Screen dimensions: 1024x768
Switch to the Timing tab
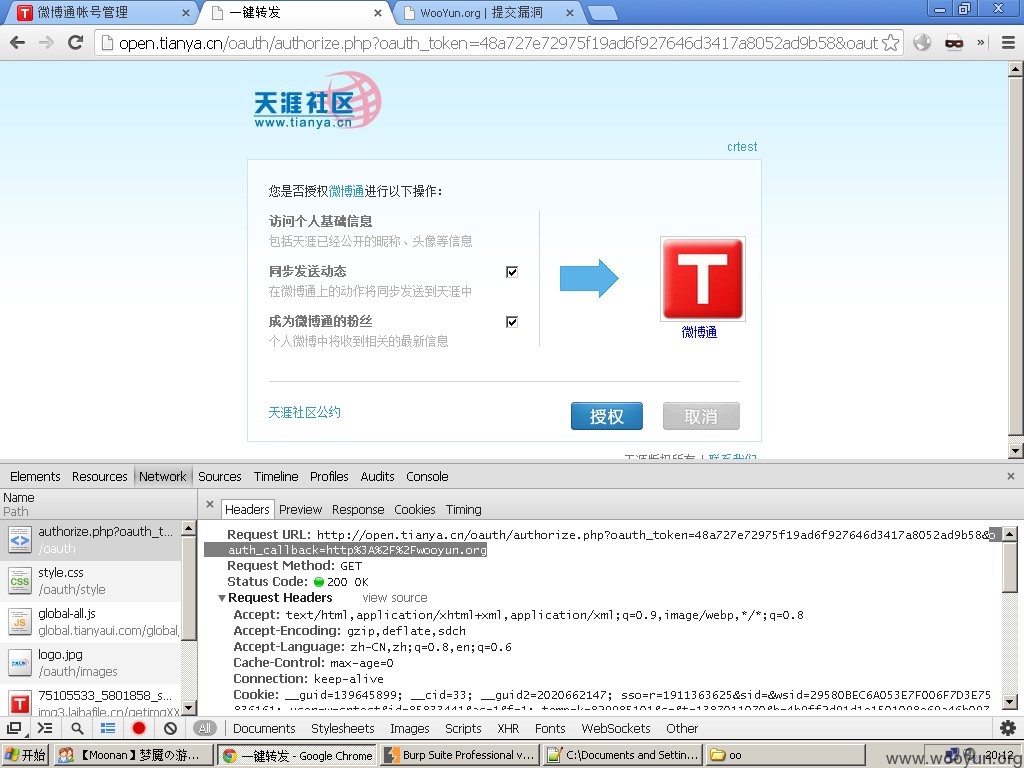464,509
